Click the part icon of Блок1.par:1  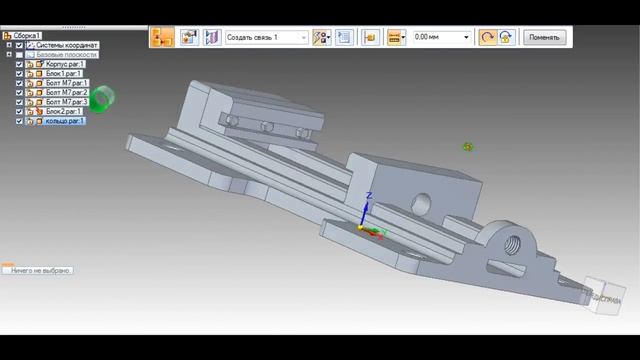tap(39, 73)
